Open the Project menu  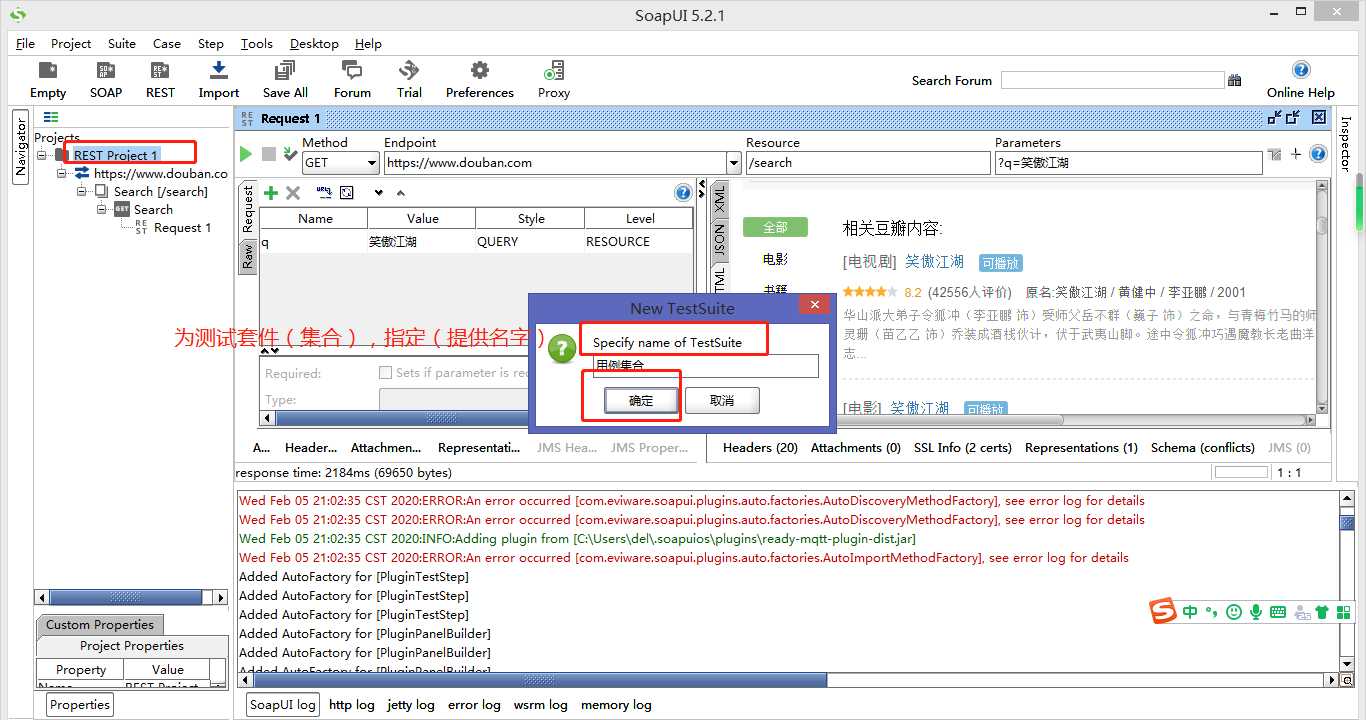coord(71,43)
